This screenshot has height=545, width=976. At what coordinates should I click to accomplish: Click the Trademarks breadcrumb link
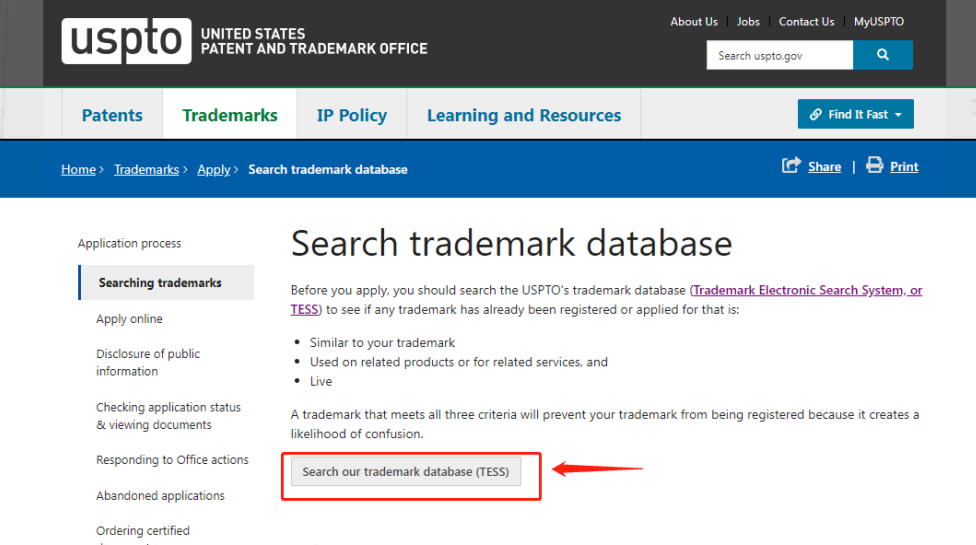click(146, 169)
